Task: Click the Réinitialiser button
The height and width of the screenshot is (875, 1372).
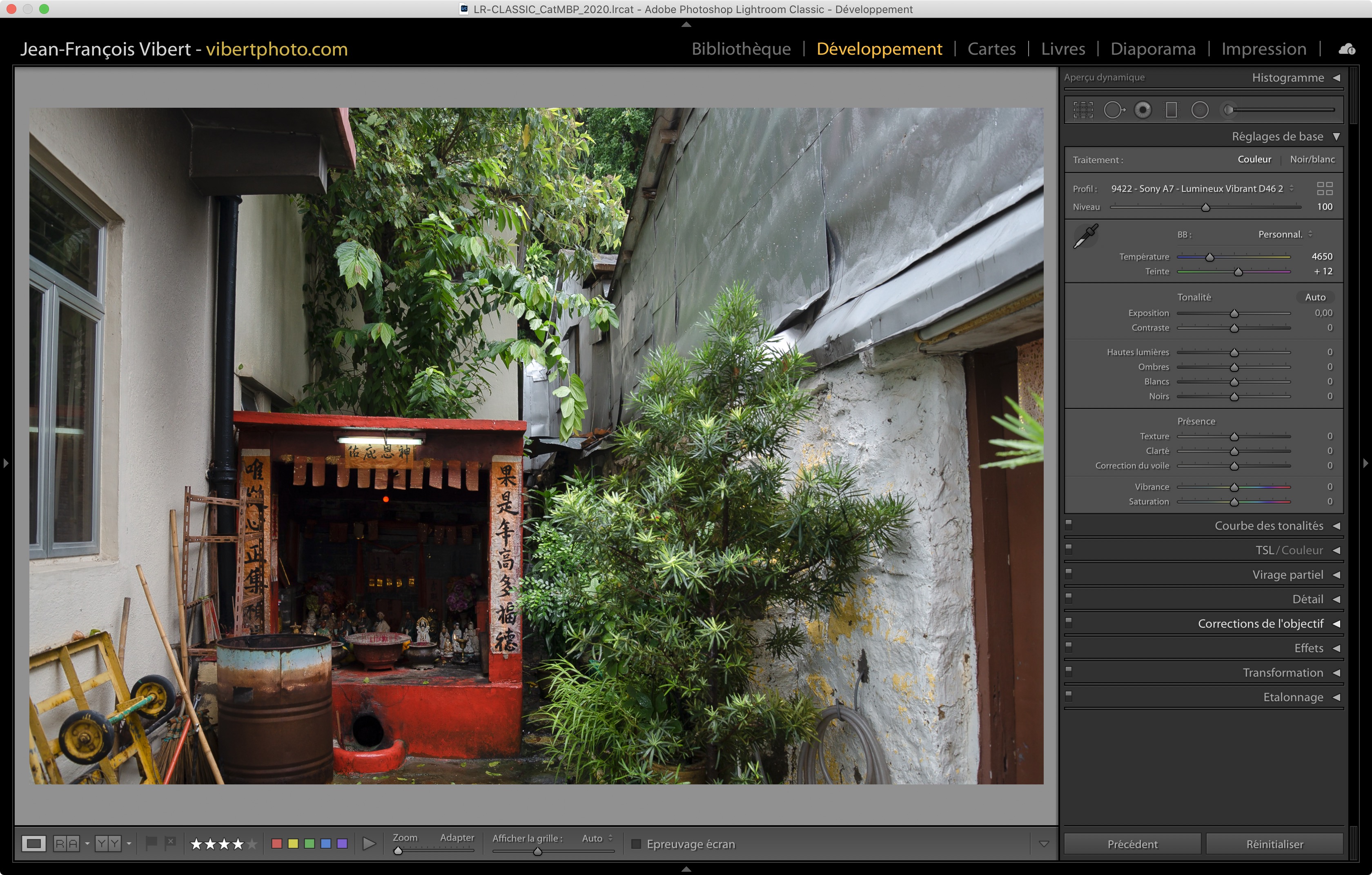Action: [1274, 844]
